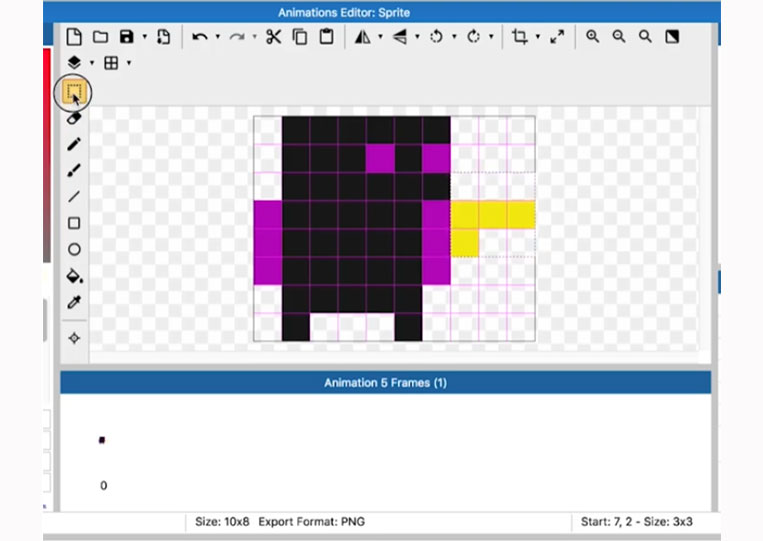The image size is (763, 541).
Task: Click the frame index label 0
Action: click(103, 486)
